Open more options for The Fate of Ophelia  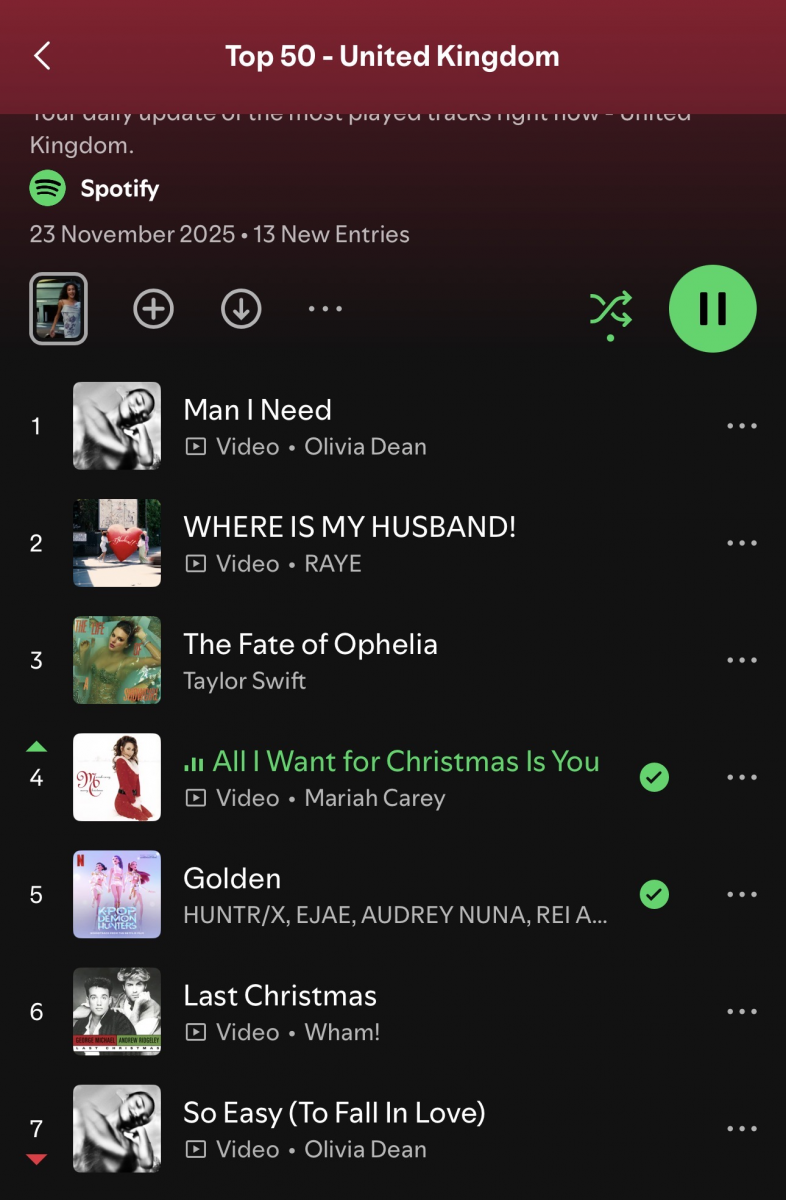click(x=742, y=660)
